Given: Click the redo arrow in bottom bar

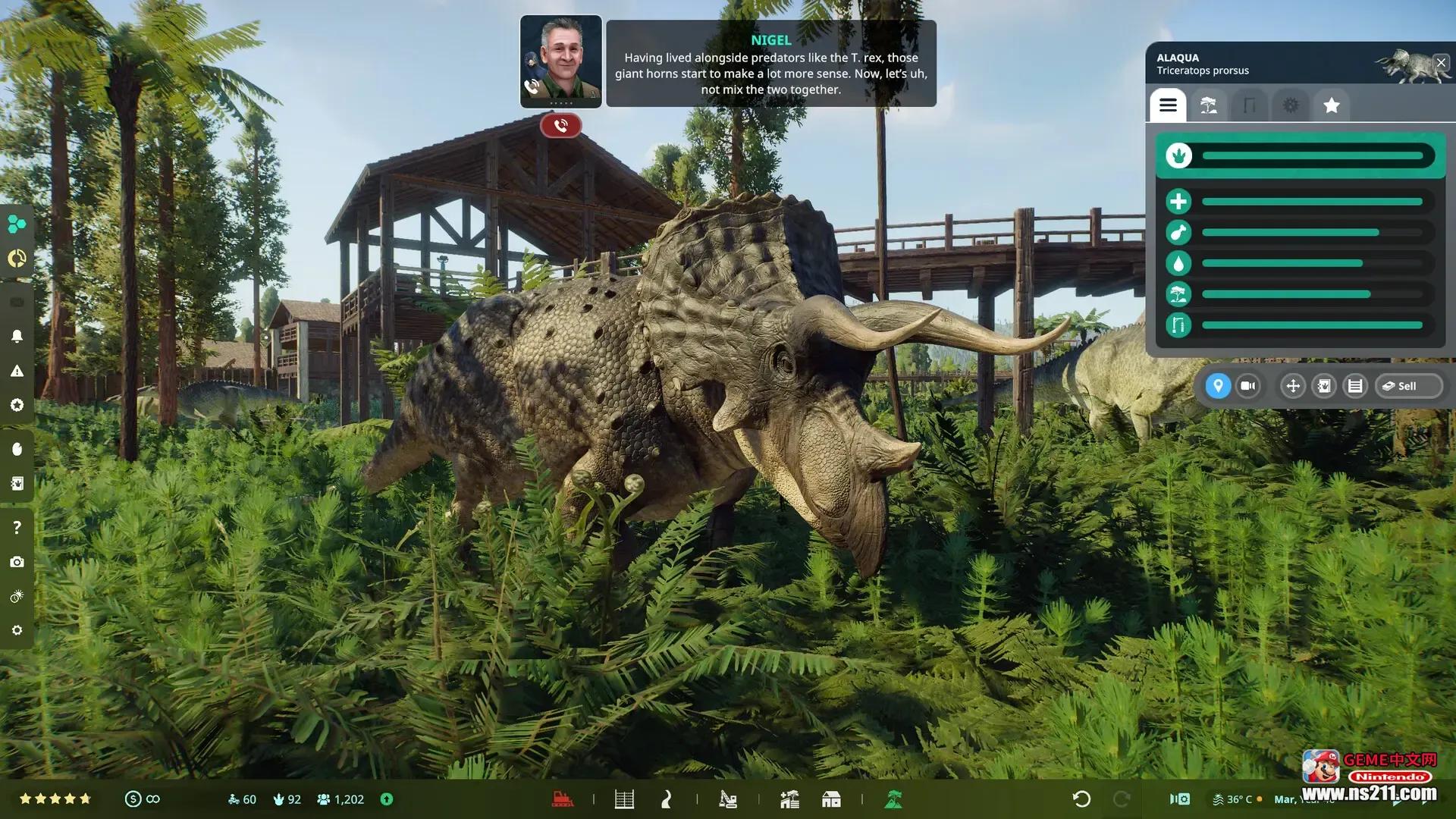Looking at the screenshot, I should coord(1122,799).
